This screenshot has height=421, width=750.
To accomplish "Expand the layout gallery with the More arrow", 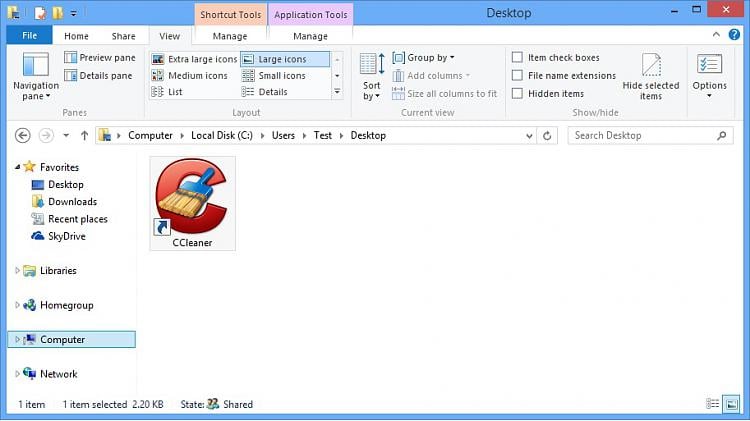I will coord(337,91).
